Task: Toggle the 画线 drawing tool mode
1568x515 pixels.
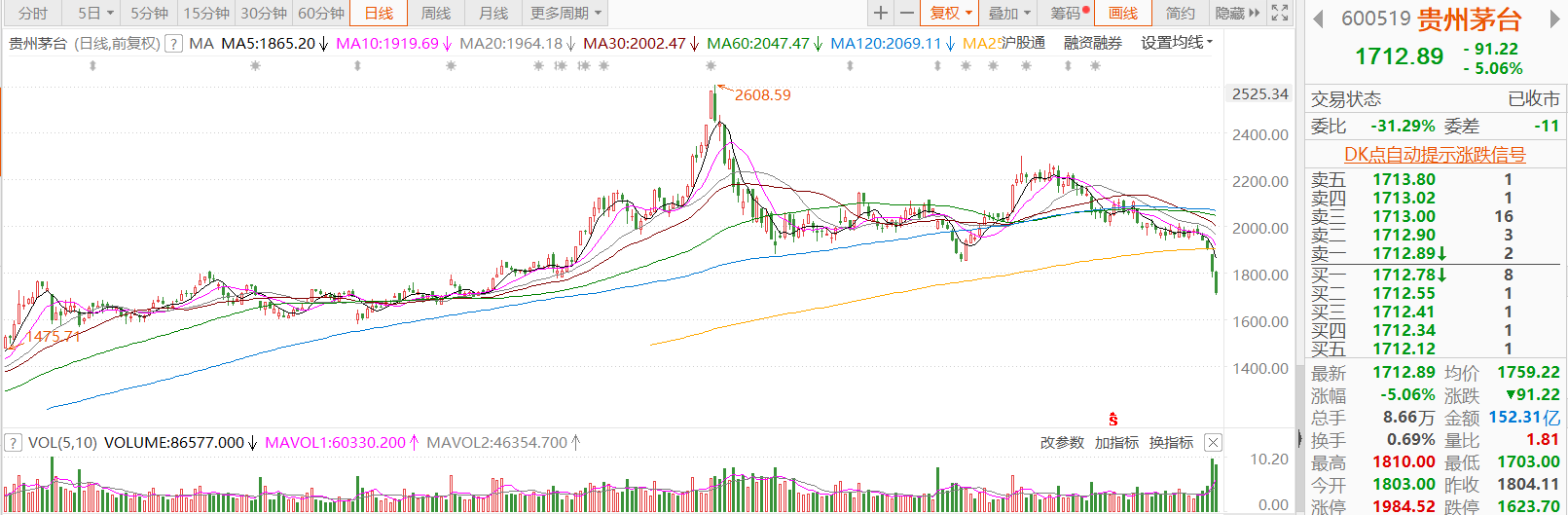Action: coord(1123,13)
